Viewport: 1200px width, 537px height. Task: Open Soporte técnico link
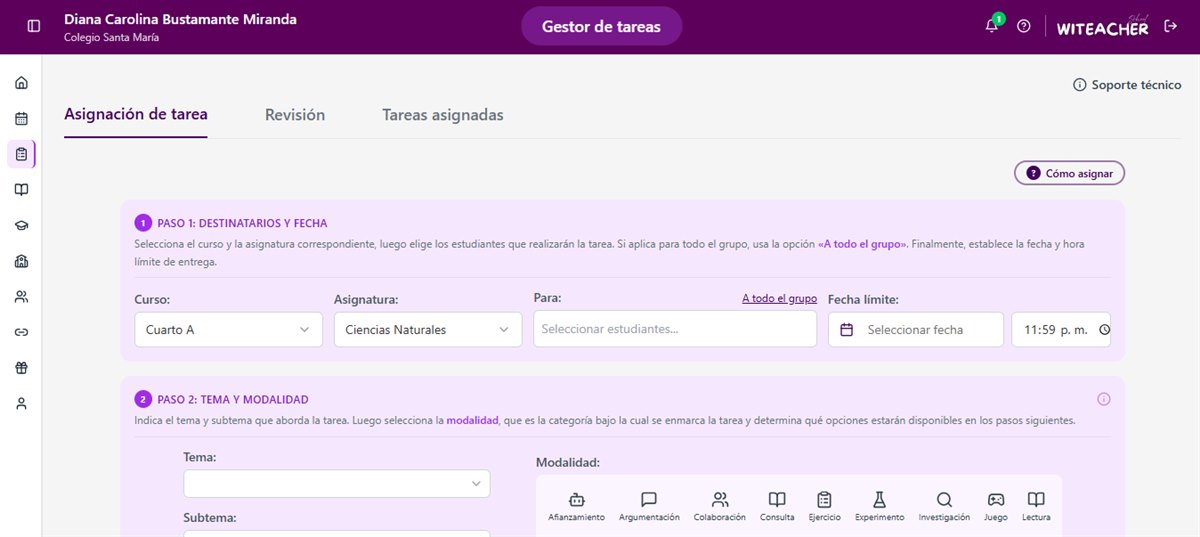coord(1127,85)
